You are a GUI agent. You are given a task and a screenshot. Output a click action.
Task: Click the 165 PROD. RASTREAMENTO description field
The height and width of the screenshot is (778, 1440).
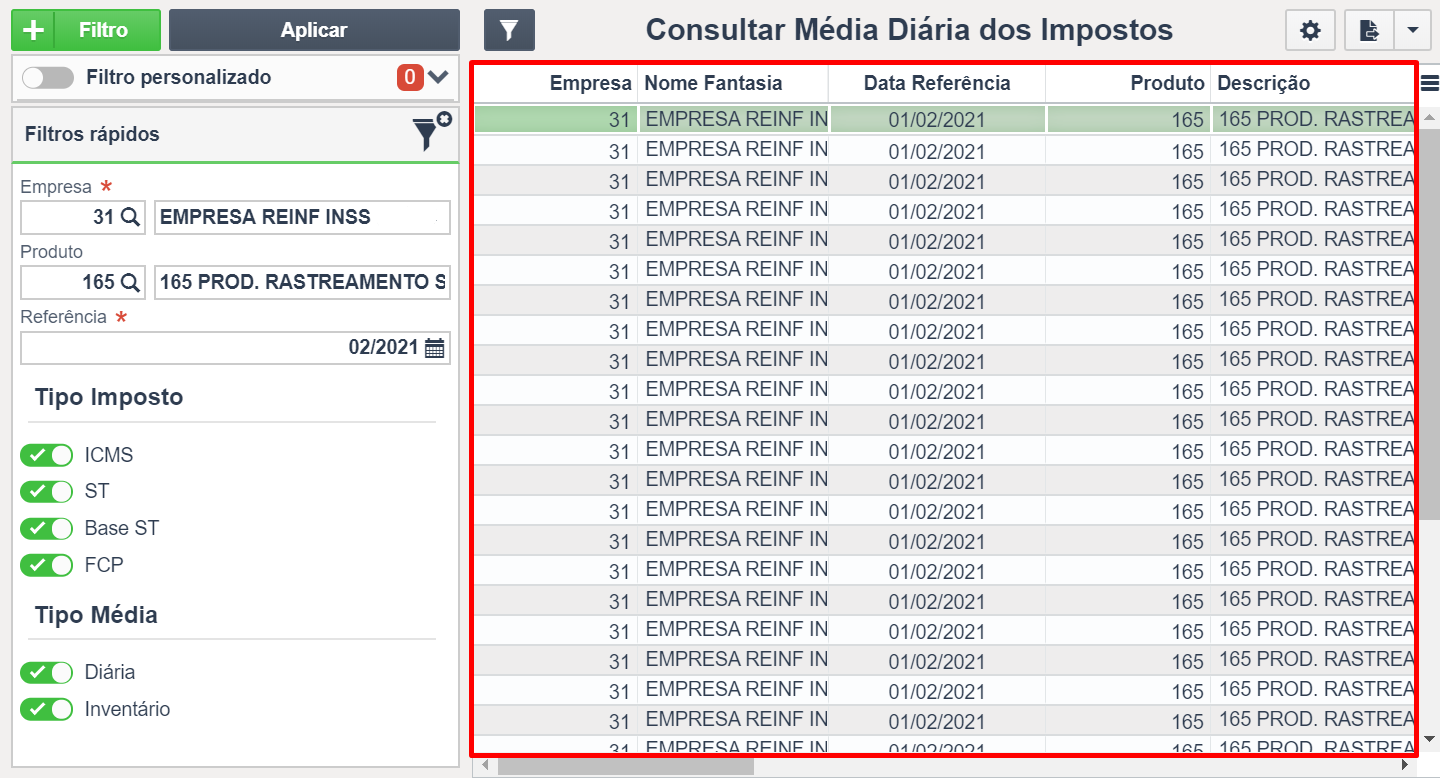pyautogui.click(x=302, y=282)
